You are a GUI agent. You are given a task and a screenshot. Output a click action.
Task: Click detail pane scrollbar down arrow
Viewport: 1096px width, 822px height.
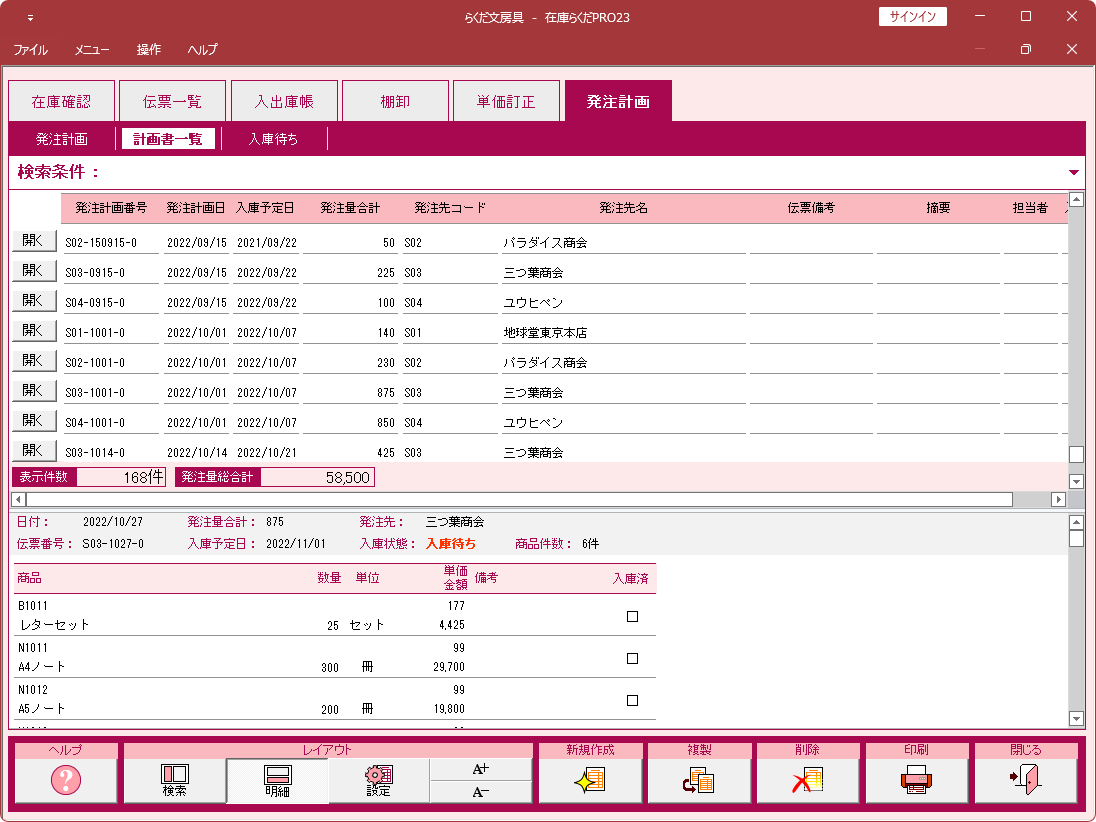click(1076, 719)
